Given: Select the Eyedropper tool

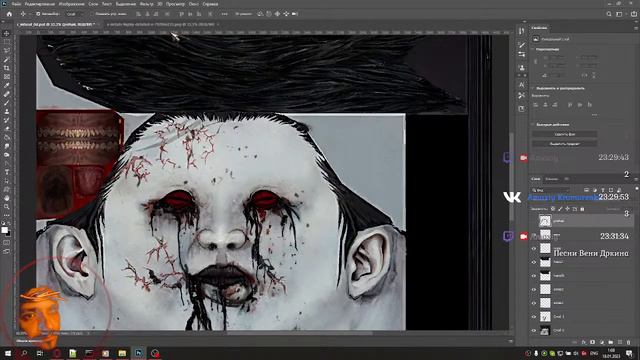Looking at the screenshot, I should coord(7,85).
